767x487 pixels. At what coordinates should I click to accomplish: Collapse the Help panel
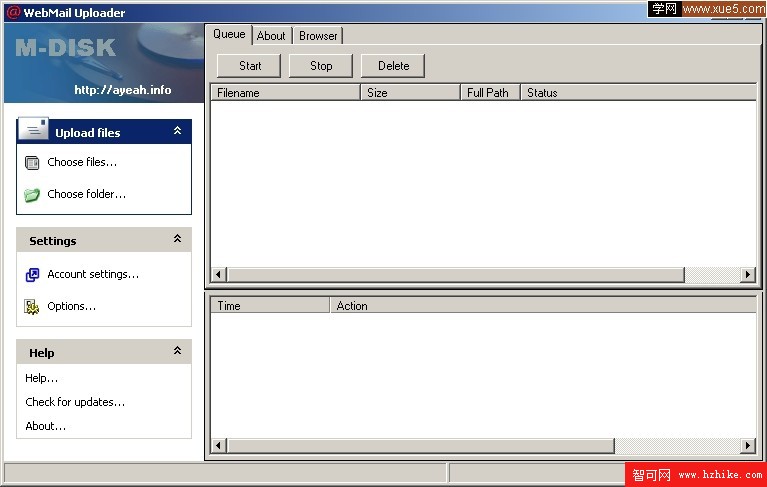178,351
